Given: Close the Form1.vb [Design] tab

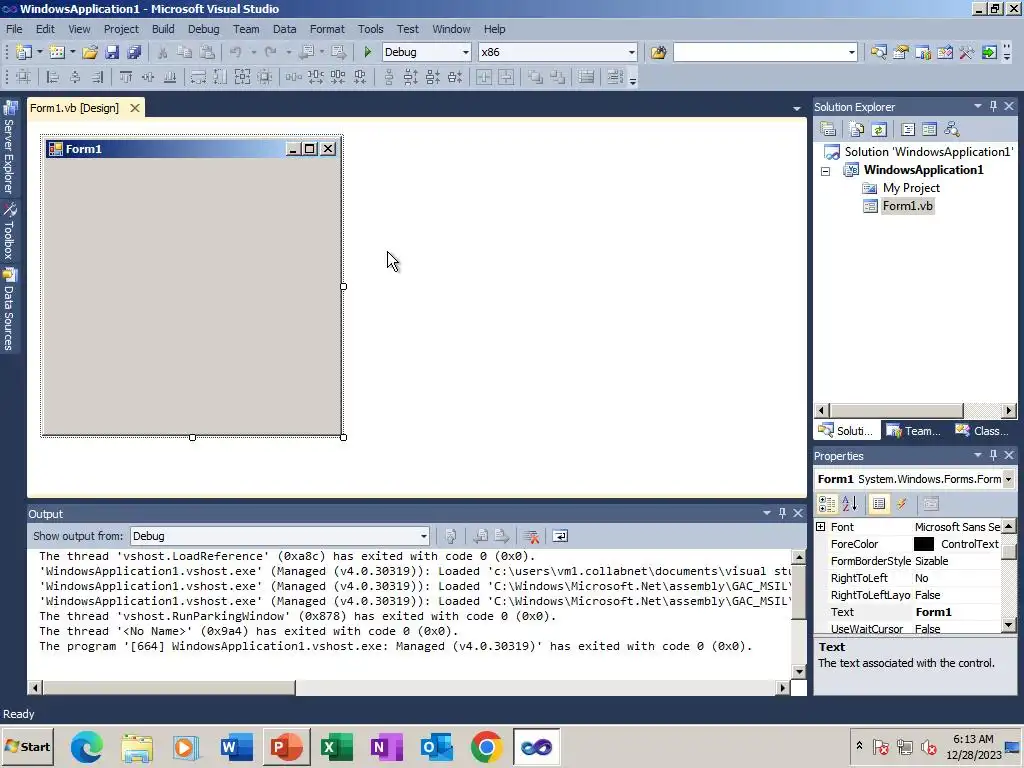Looking at the screenshot, I should point(135,108).
